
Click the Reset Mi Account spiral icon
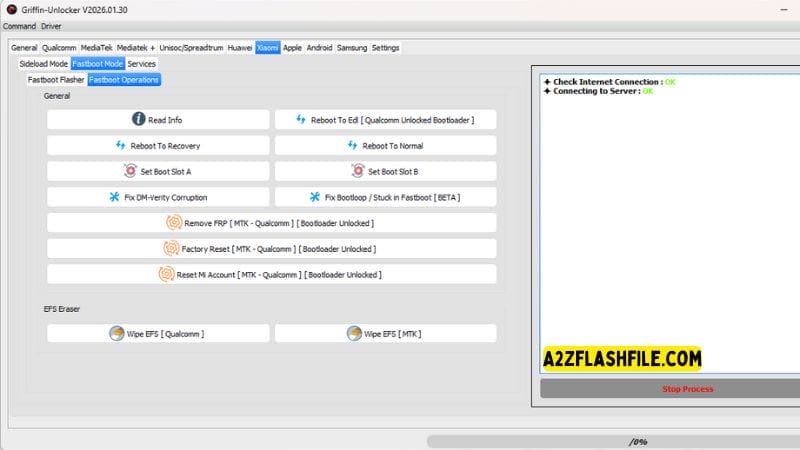point(166,274)
